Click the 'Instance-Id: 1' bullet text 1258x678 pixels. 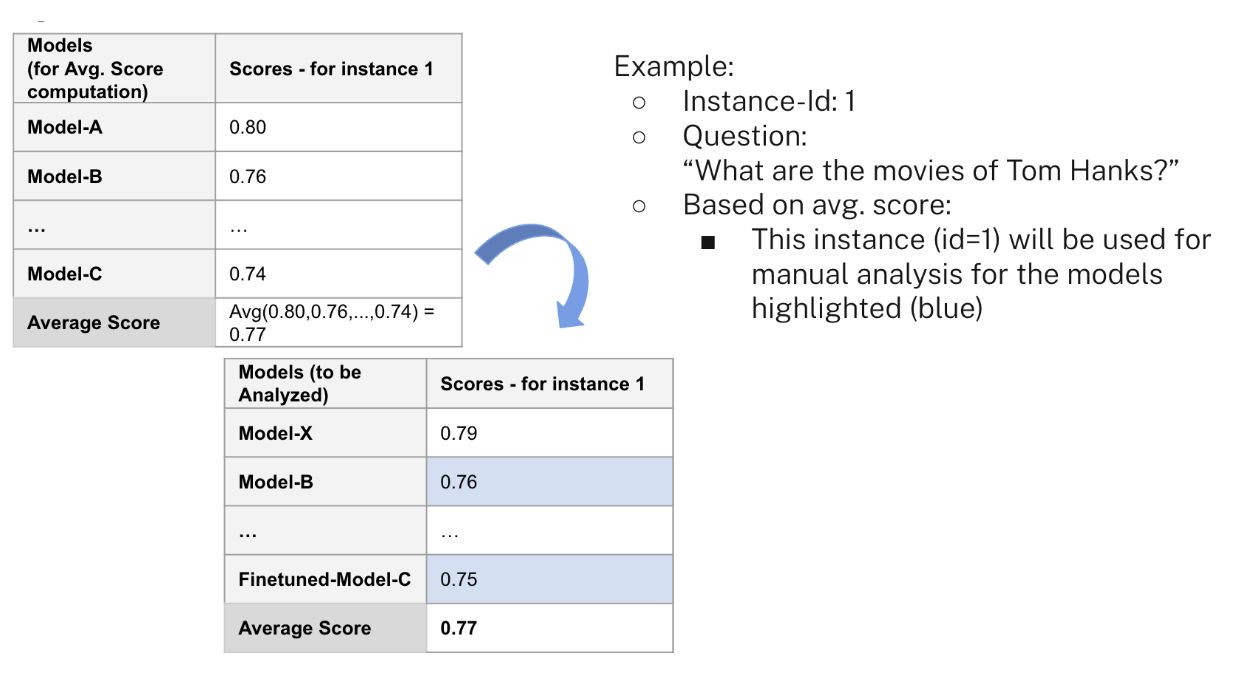pos(768,101)
